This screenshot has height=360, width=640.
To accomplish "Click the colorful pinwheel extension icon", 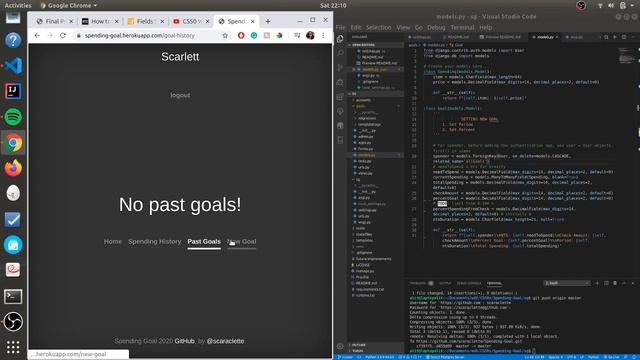I will point(280,36).
